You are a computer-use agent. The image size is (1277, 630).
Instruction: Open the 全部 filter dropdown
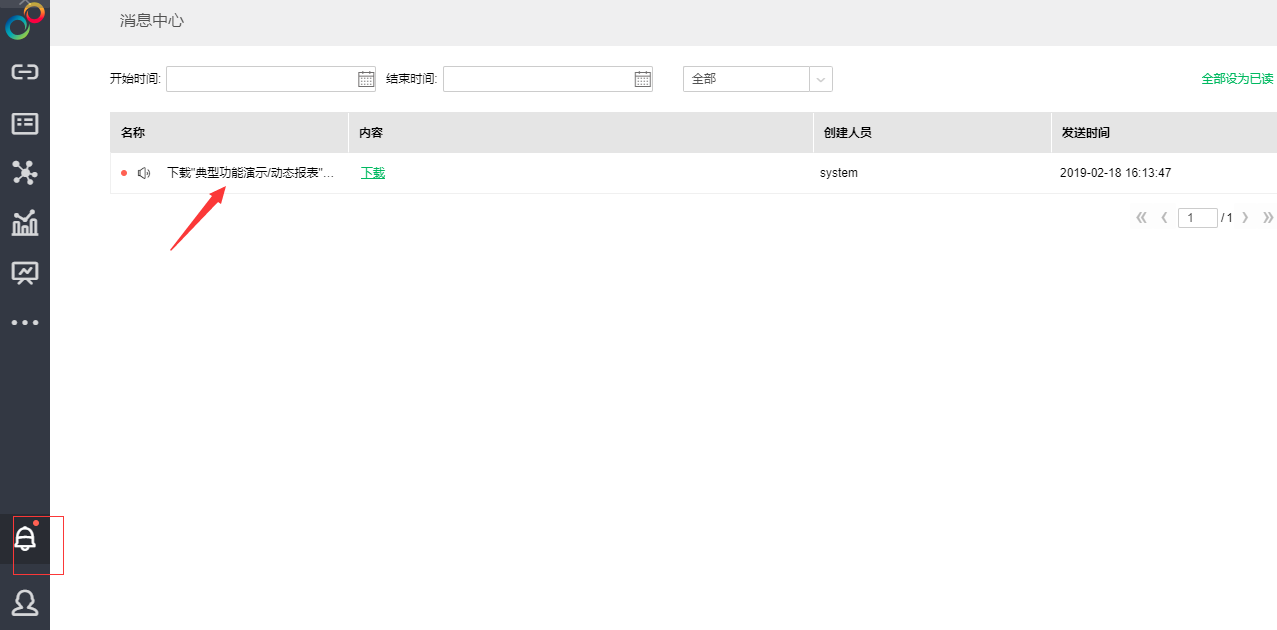[745, 78]
